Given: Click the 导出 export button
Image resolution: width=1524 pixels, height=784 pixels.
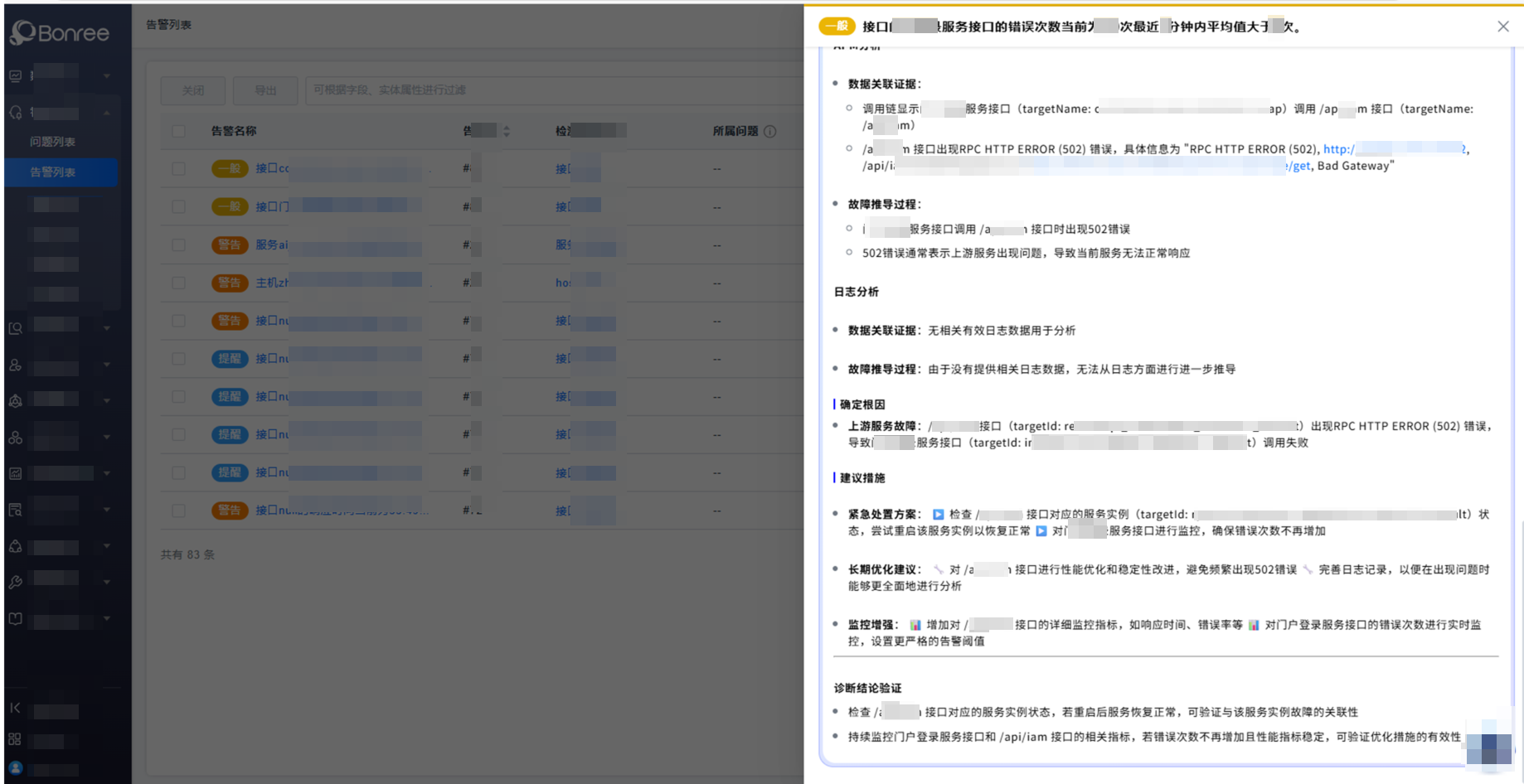Looking at the screenshot, I should point(265,90).
